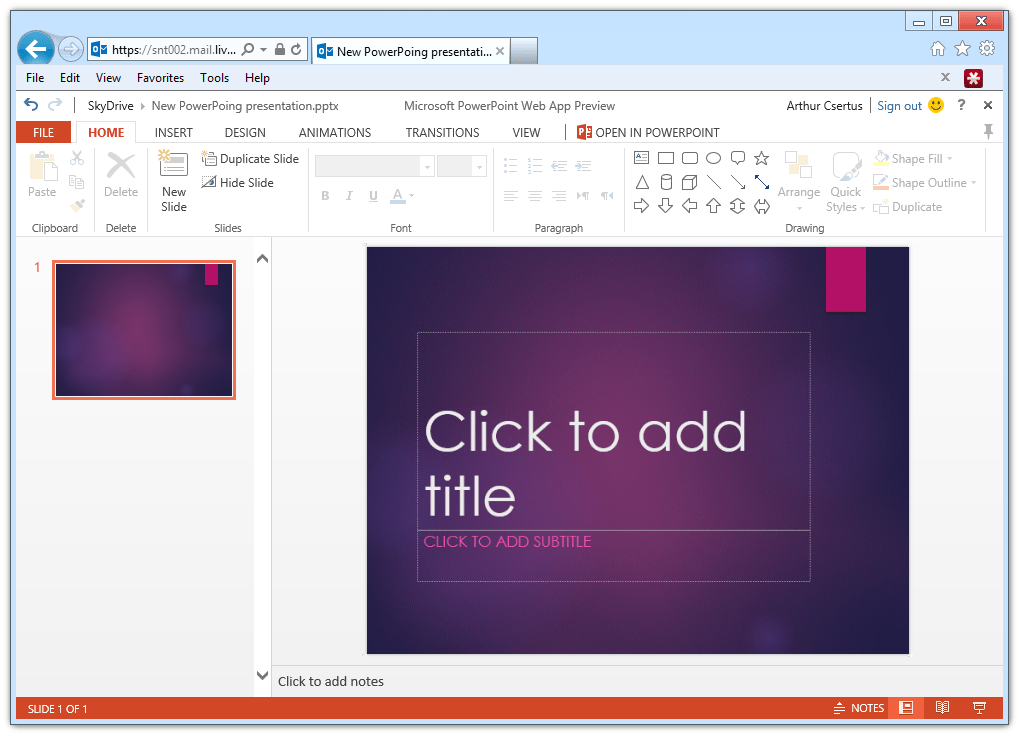Center align text
This screenshot has width=1019, height=736.
(x=535, y=196)
